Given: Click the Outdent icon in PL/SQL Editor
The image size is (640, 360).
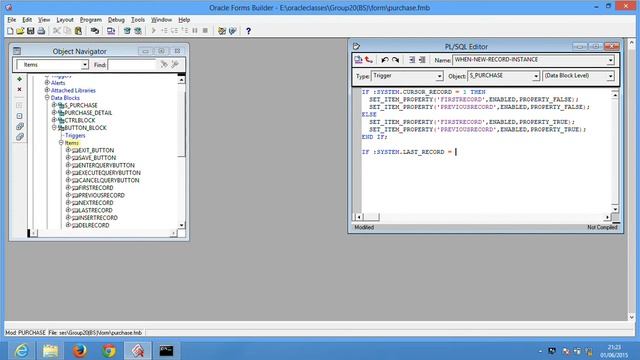Looking at the screenshot, I should (422, 60).
